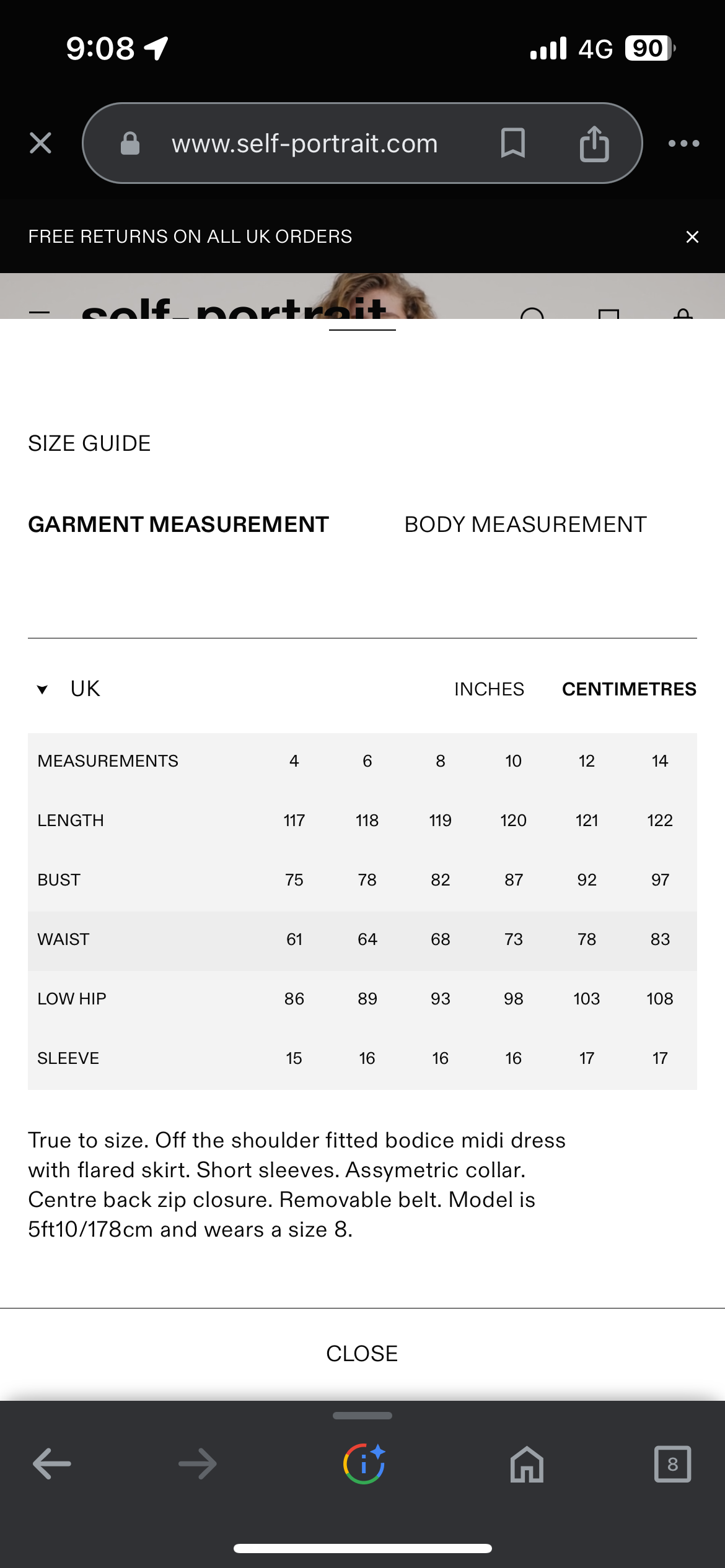725x1568 pixels.
Task: Expand the UK size region dropdown
Action: (85, 689)
